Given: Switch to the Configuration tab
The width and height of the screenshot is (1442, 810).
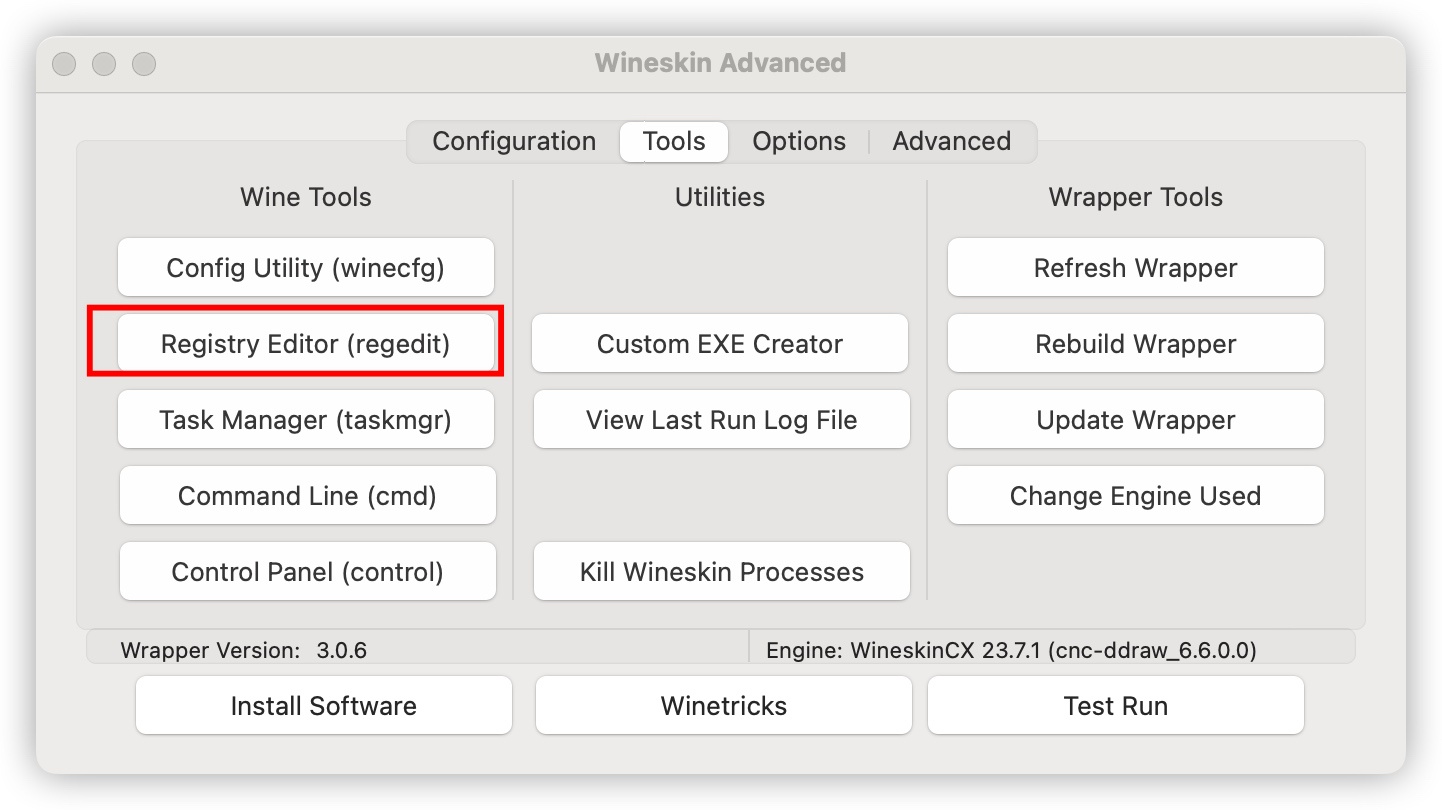Looking at the screenshot, I should [513, 141].
